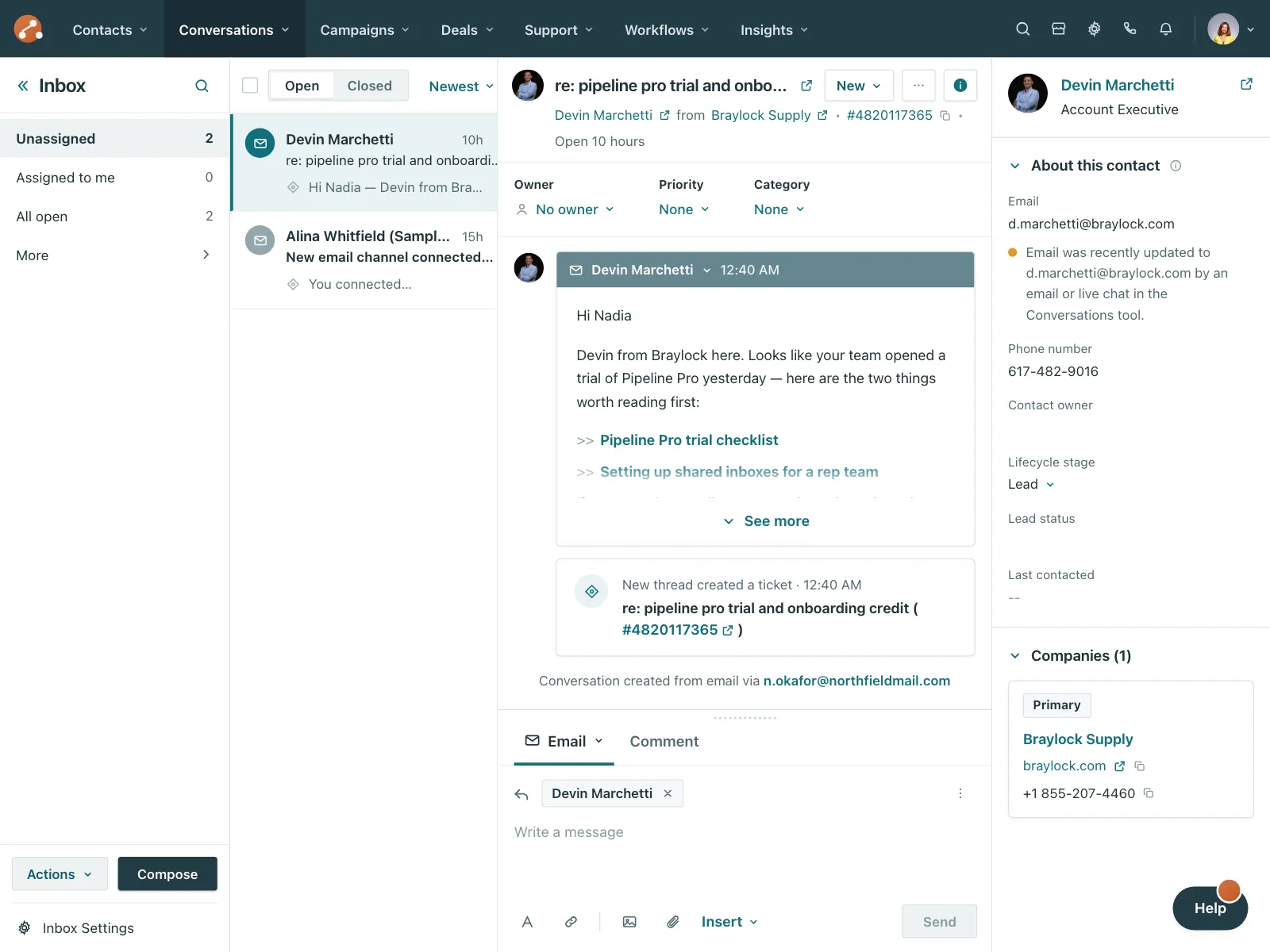
Task: Collapse Companies (1) section
Action: coord(1014,656)
